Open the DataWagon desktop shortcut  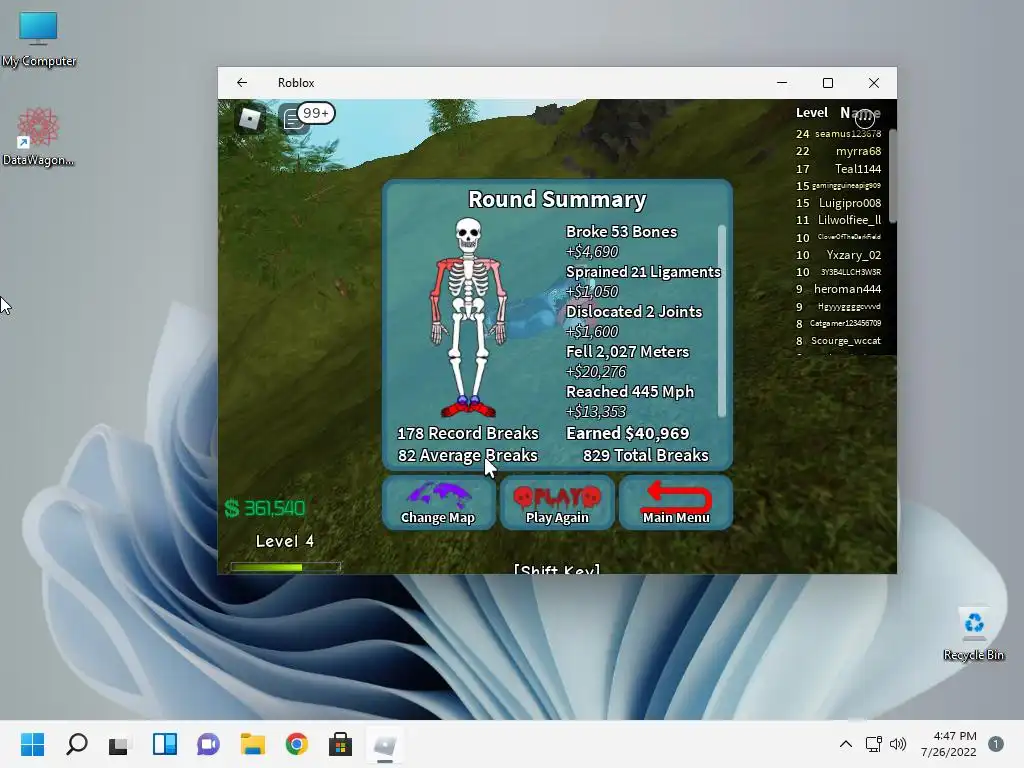pos(38,137)
